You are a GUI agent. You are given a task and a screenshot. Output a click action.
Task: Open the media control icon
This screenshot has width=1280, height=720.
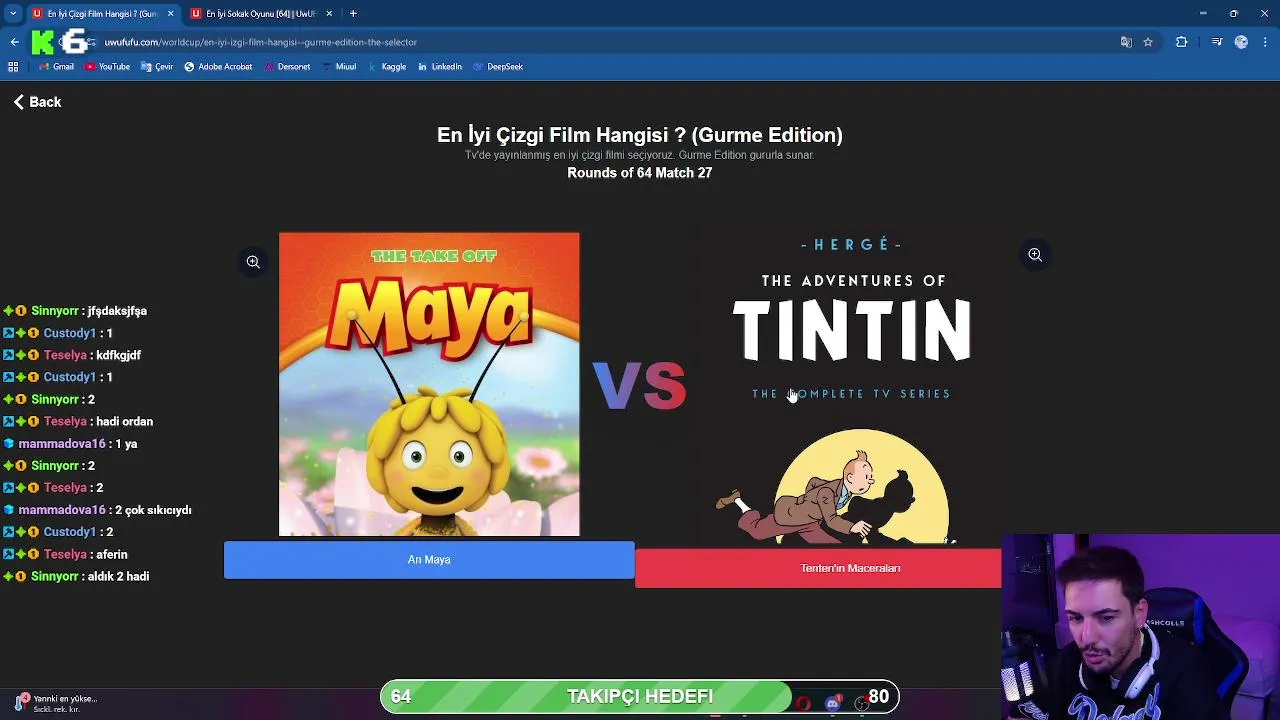1217,42
